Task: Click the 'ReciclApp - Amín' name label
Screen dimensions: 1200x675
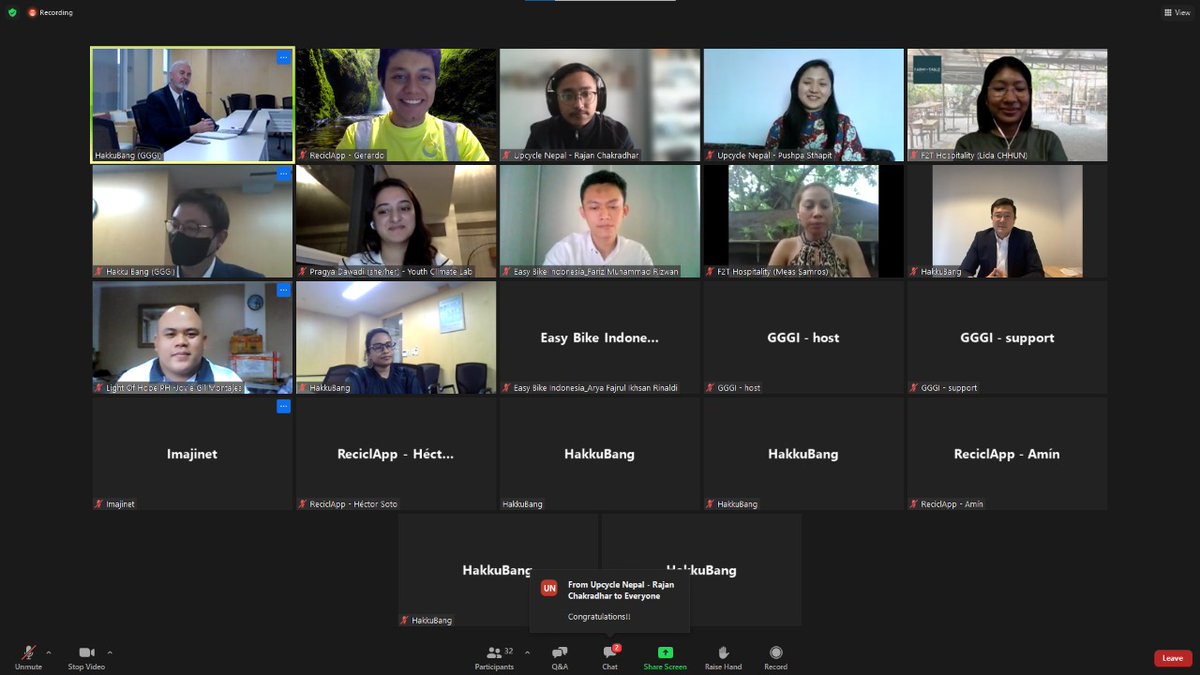Action: pos(952,504)
